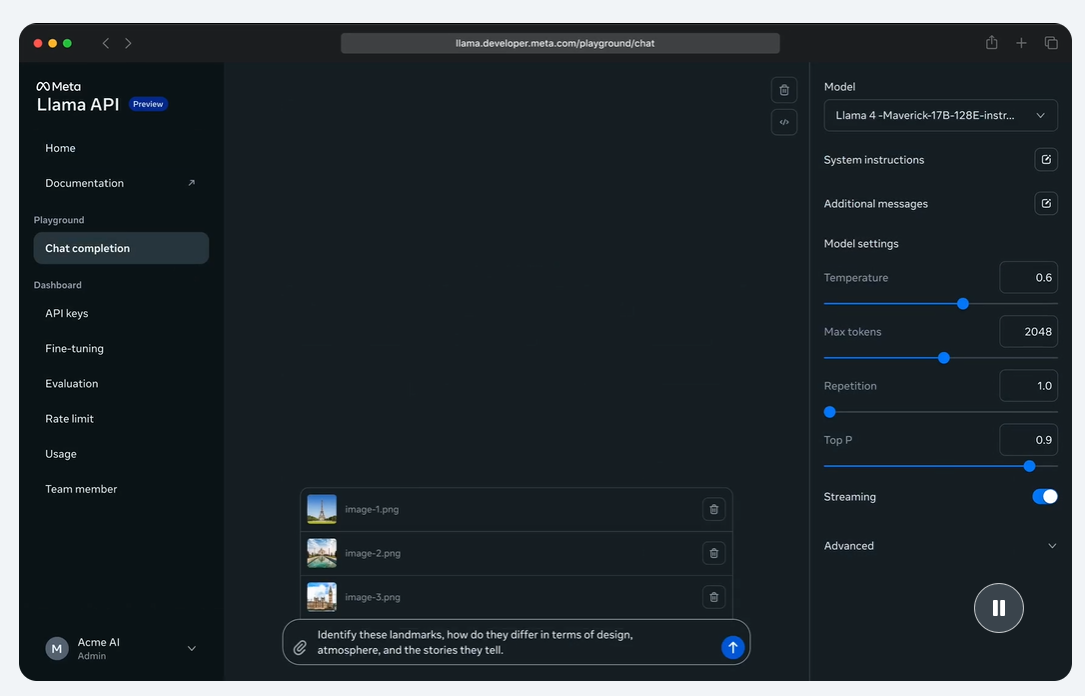This screenshot has width=1085, height=696.
Task: Edit Additional messages icon
Action: pyautogui.click(x=1046, y=203)
